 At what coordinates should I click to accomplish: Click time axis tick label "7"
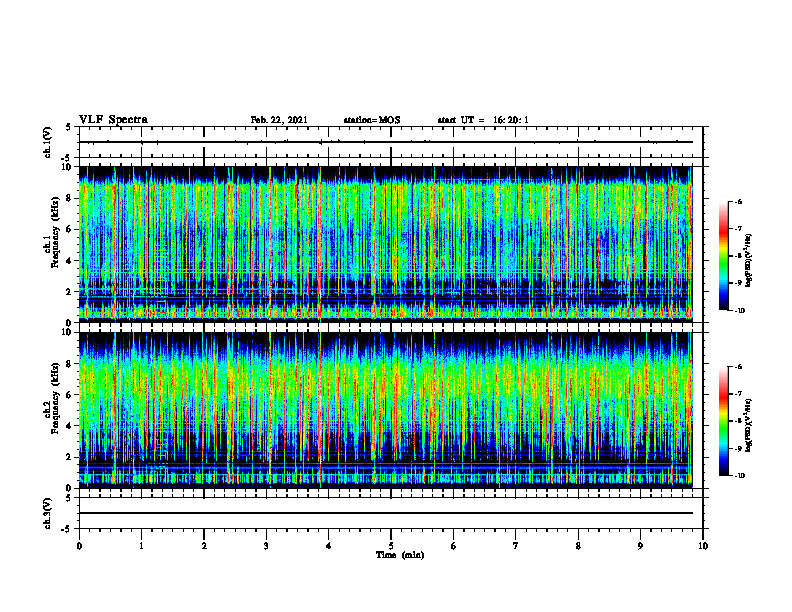coord(516,546)
